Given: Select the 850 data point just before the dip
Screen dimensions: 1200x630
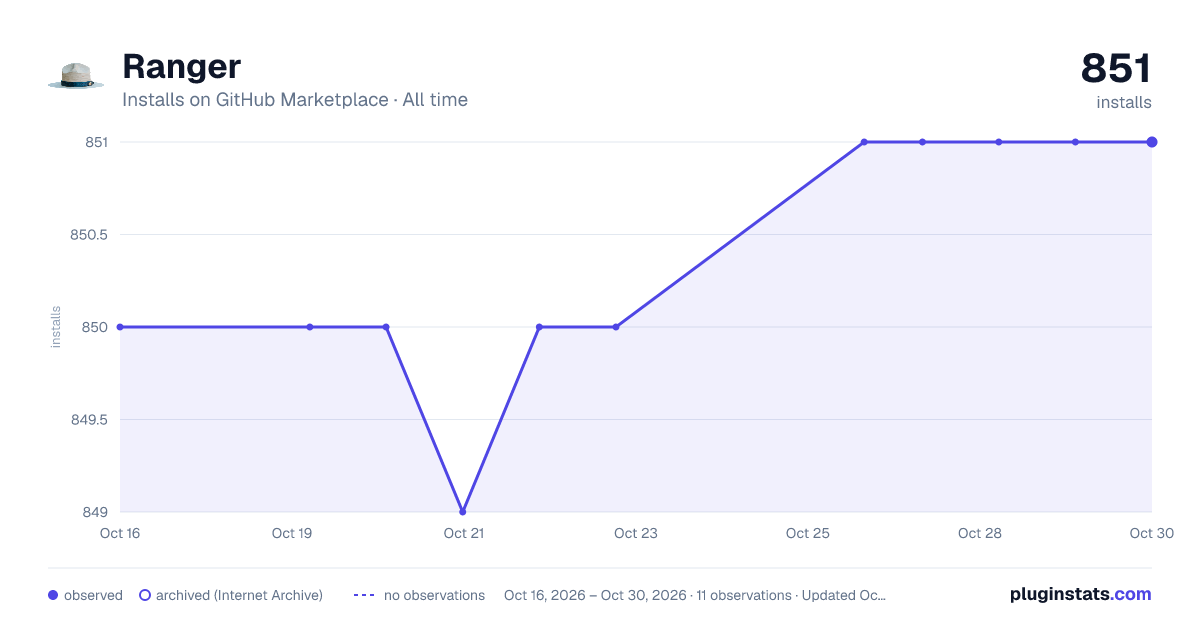Looking at the screenshot, I should pyautogui.click(x=386, y=327).
